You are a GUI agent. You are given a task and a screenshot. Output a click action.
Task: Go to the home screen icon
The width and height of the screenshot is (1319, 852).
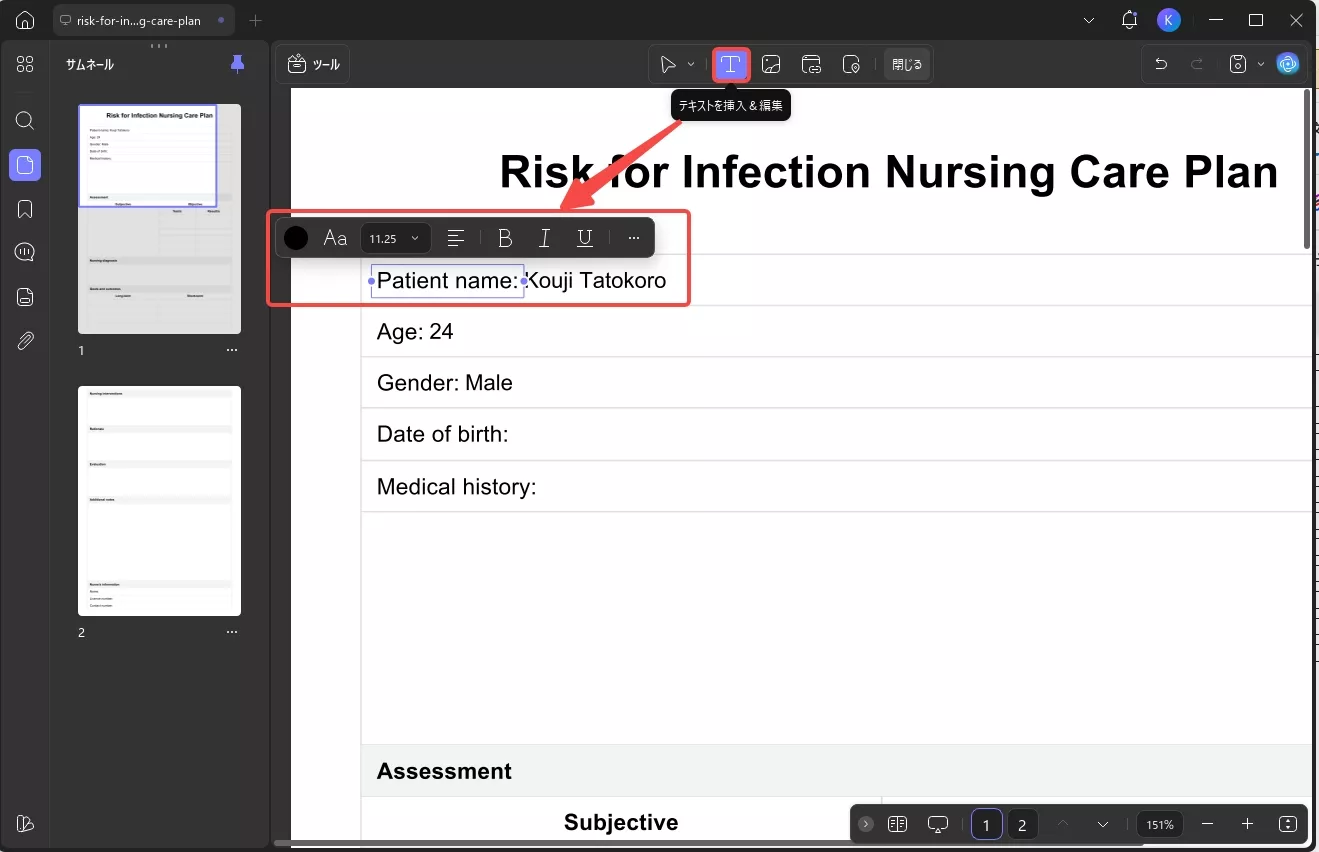25,20
